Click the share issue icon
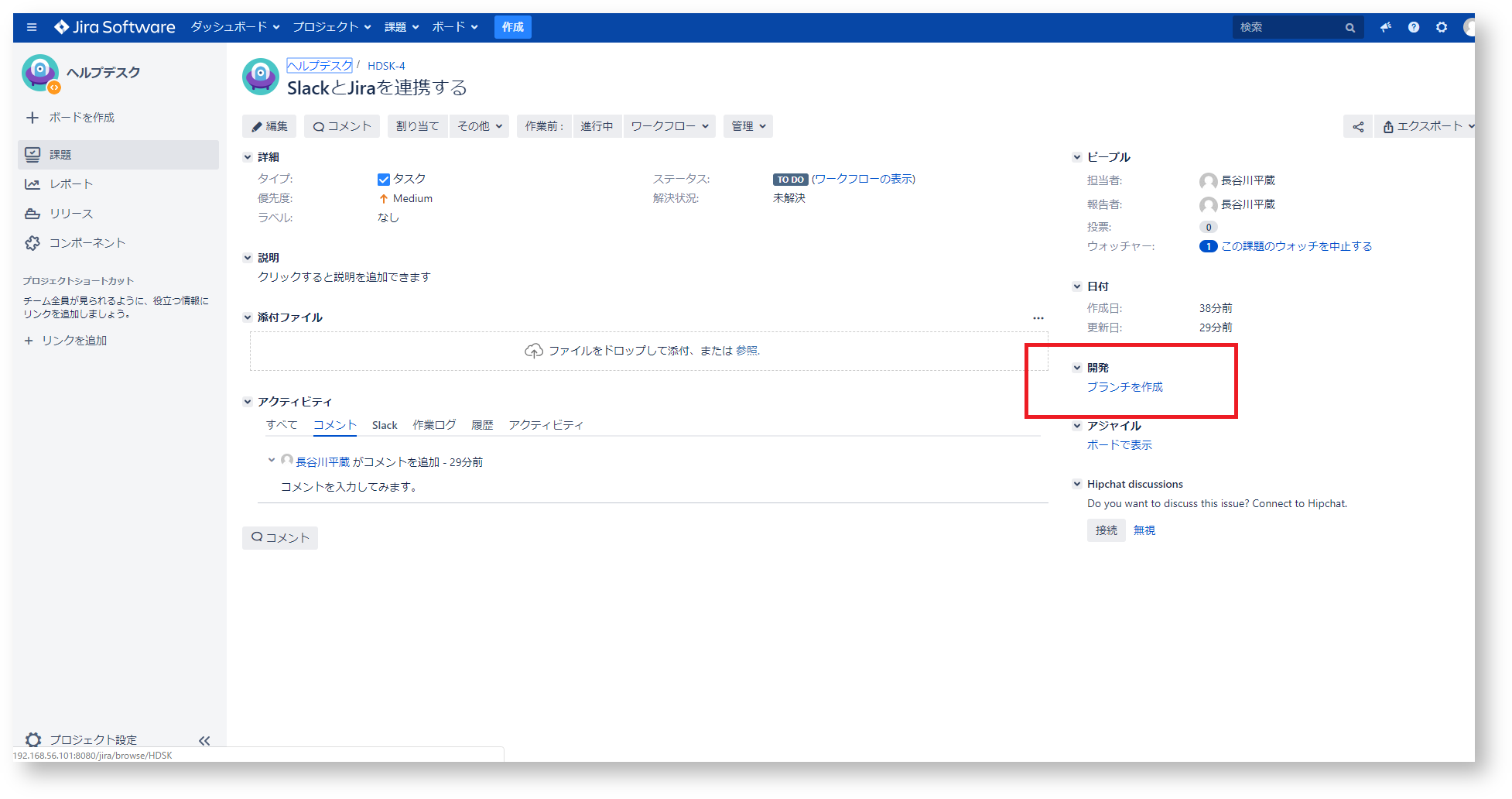Viewport: 1512px width, 799px height. tap(1358, 127)
